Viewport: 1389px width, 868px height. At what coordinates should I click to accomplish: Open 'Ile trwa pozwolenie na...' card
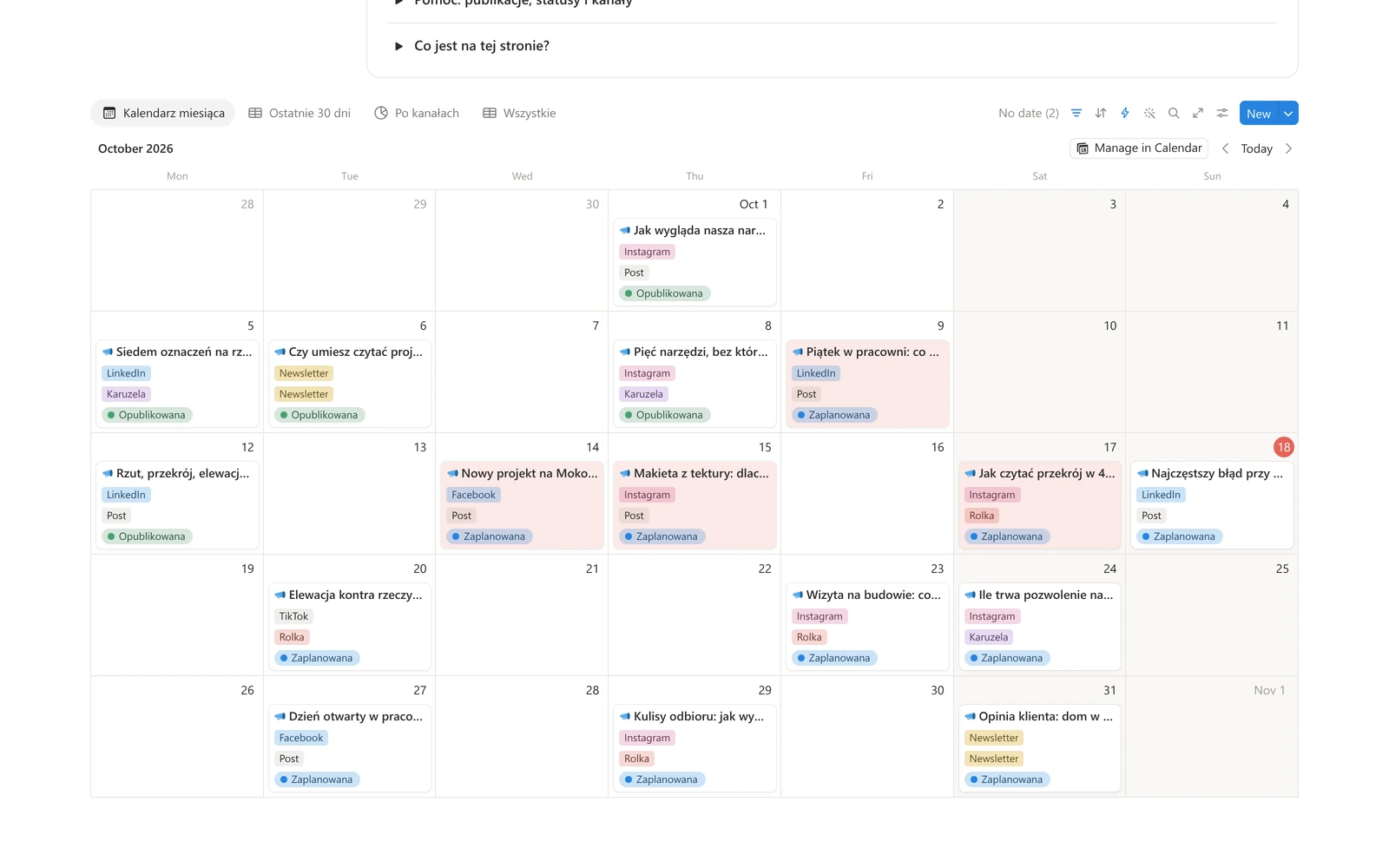pos(1040,627)
